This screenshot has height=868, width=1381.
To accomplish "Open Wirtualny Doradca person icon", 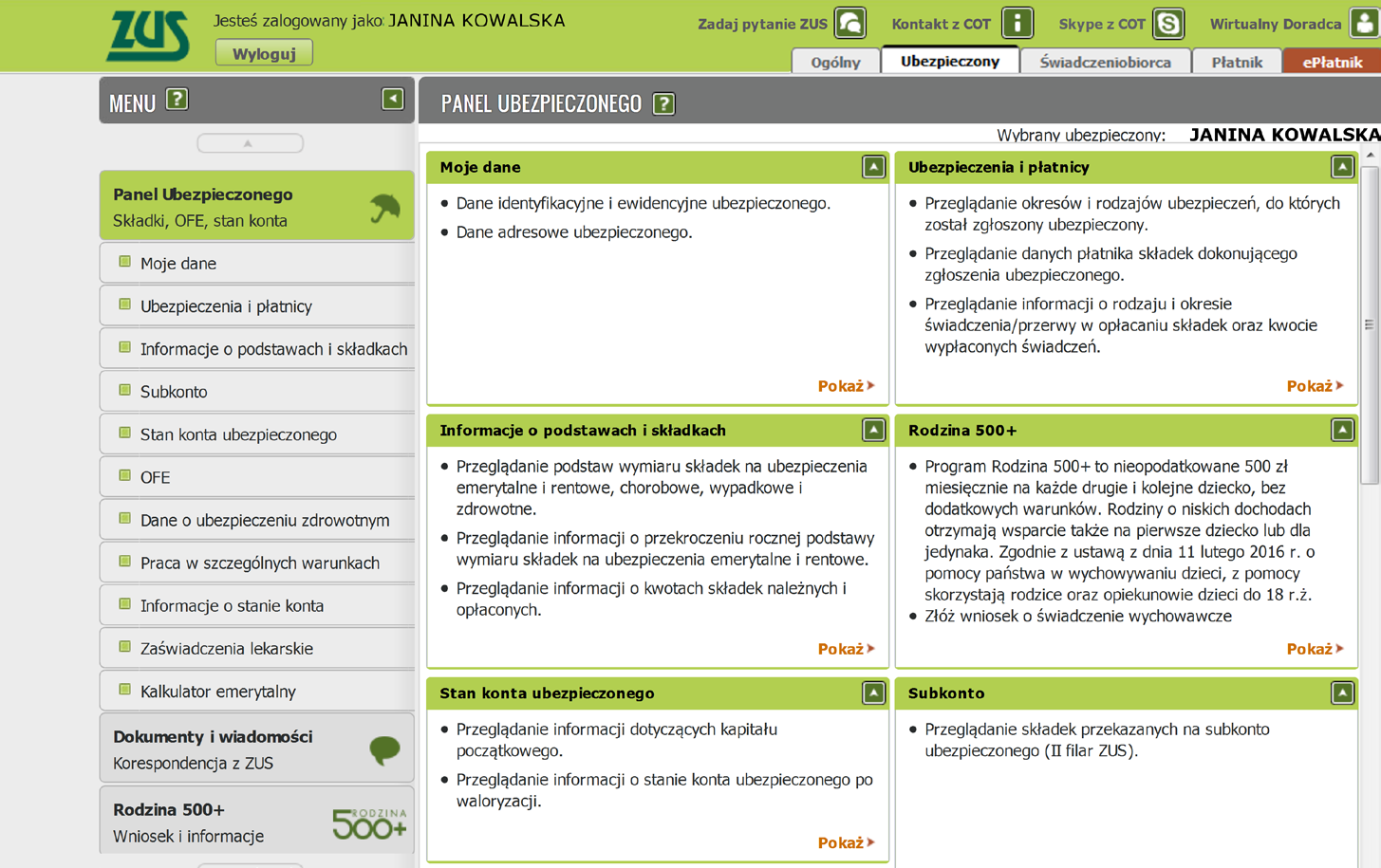I will click(x=1365, y=23).
